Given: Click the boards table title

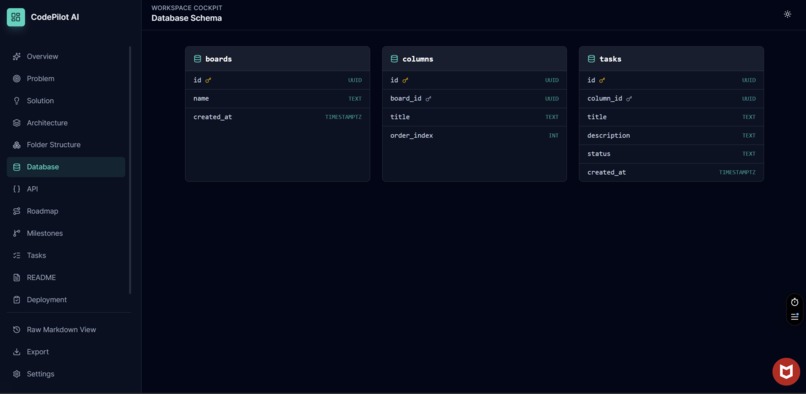Looking at the screenshot, I should coord(218,59).
